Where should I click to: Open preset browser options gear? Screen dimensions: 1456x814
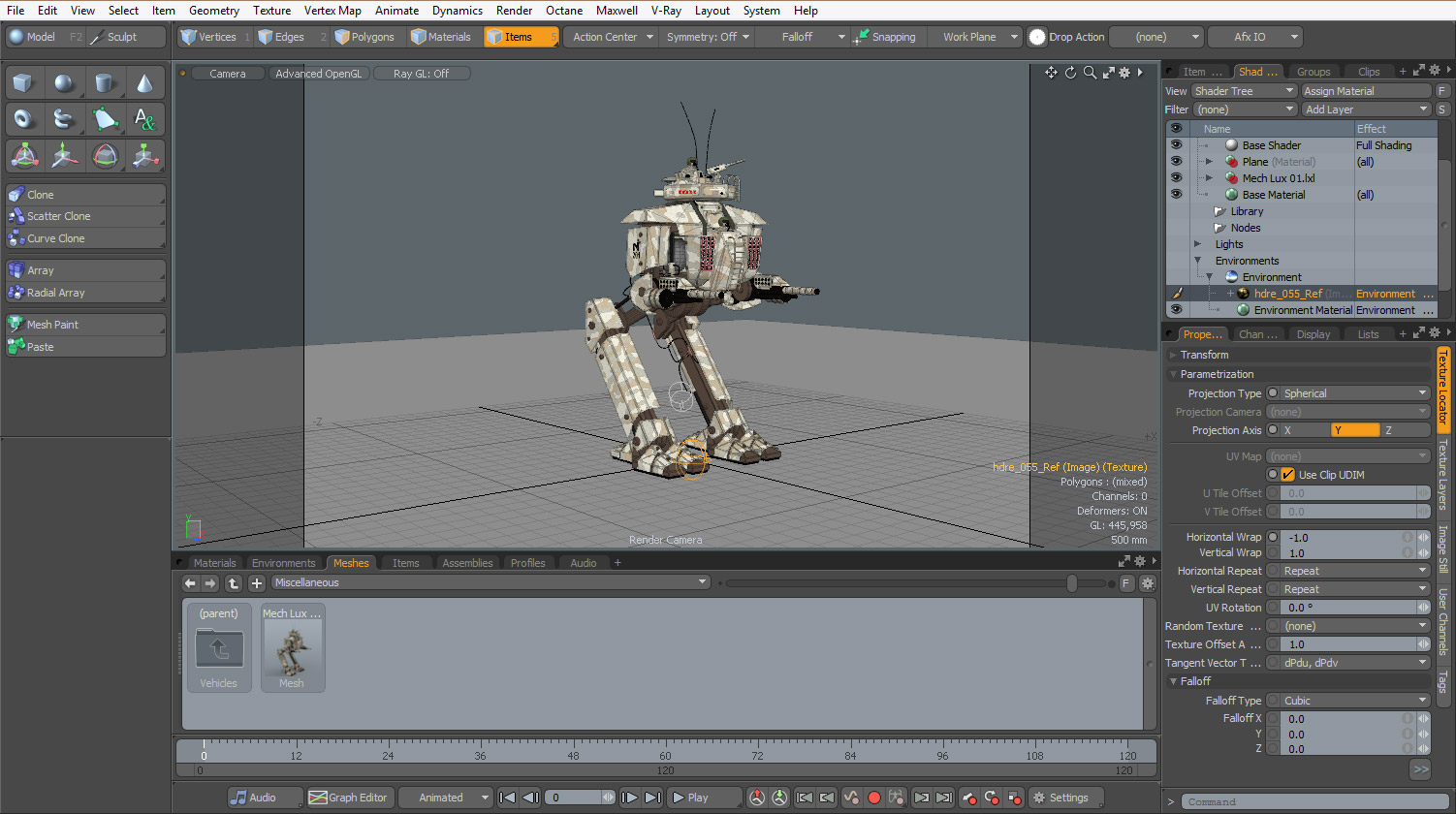tap(1148, 583)
